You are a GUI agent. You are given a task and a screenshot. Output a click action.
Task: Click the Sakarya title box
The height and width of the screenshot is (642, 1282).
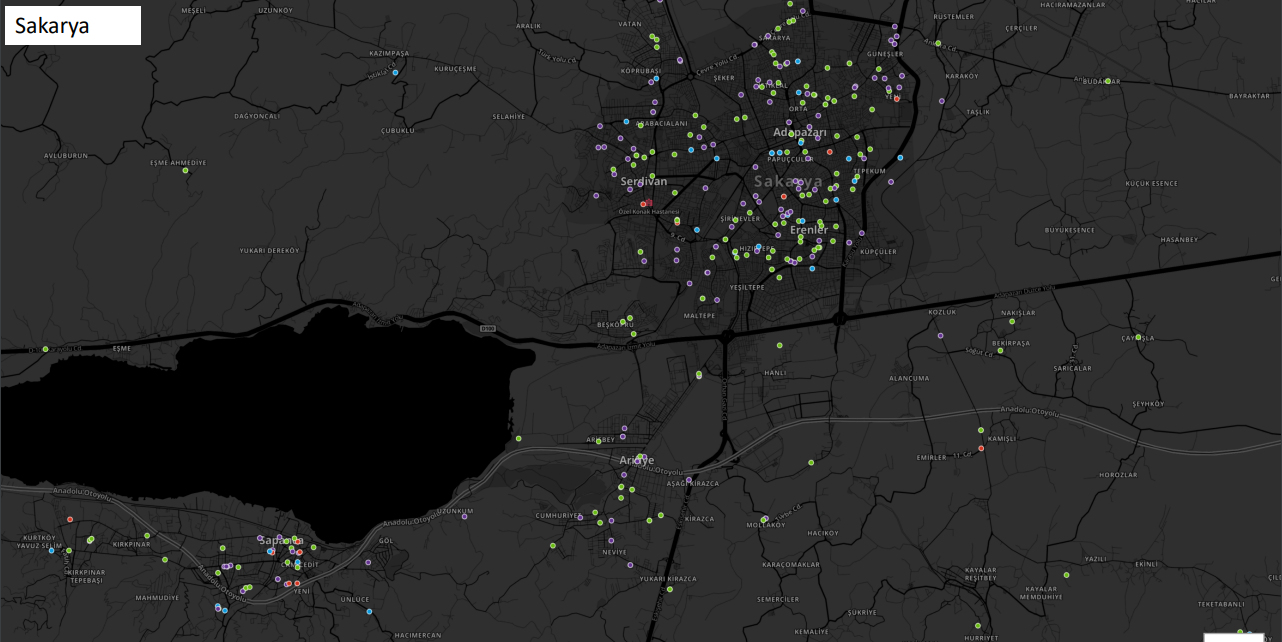73,25
